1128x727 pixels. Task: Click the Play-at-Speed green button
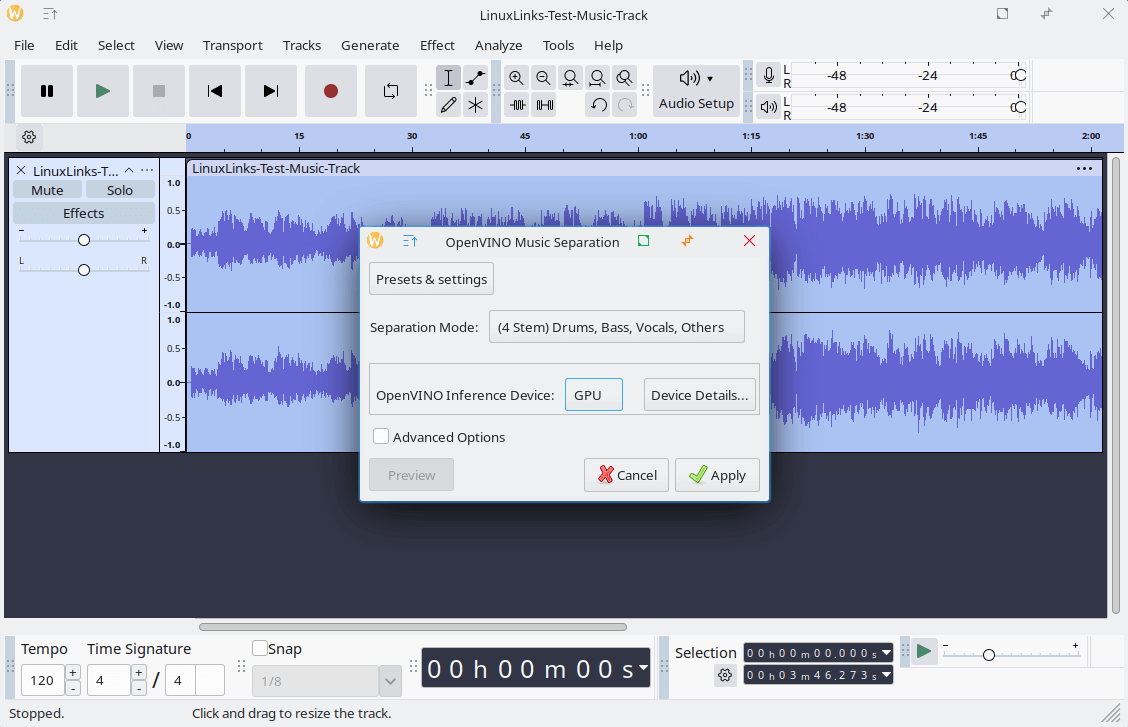[x=924, y=651]
